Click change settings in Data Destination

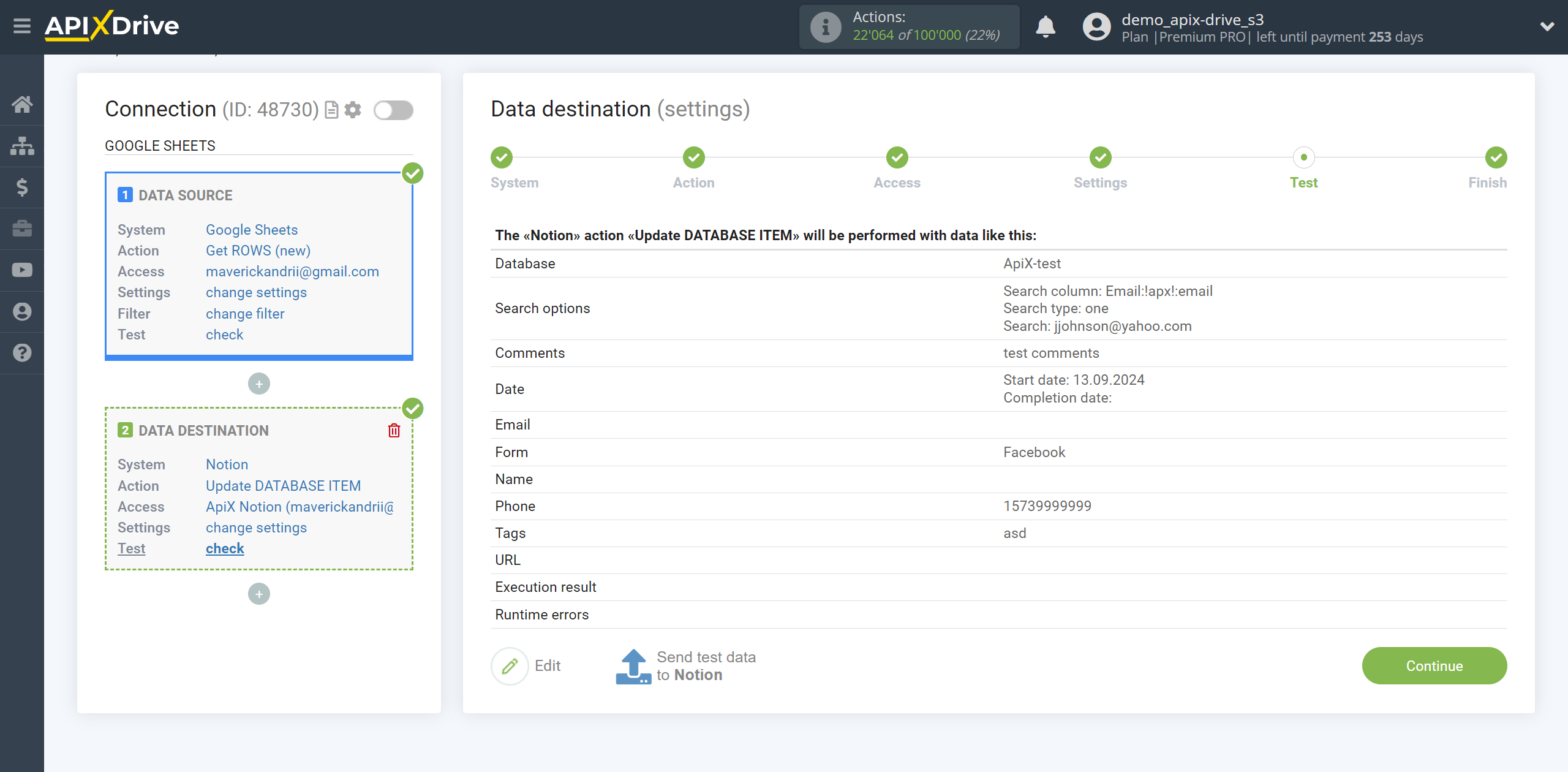tap(256, 528)
